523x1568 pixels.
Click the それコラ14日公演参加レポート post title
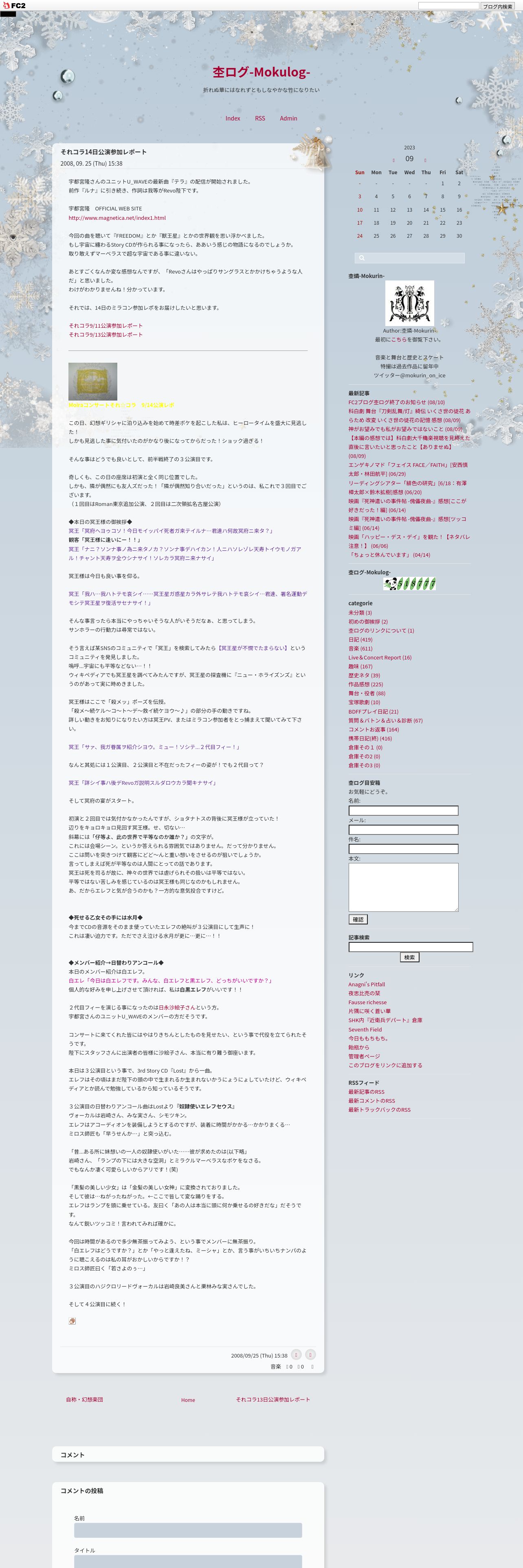(x=103, y=151)
